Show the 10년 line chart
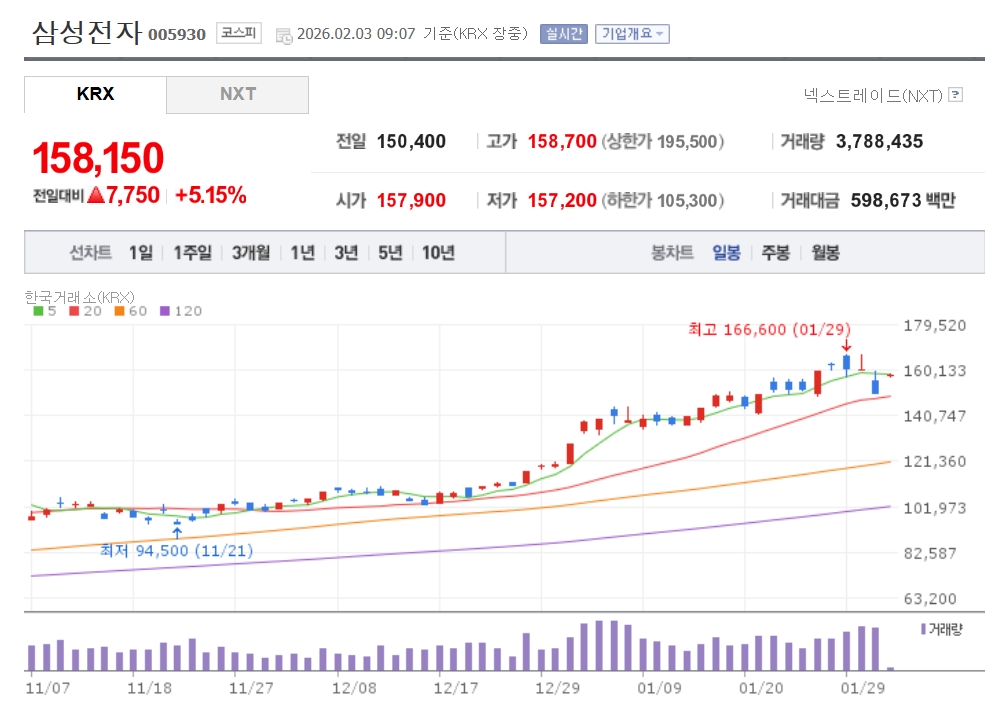 [x=438, y=253]
